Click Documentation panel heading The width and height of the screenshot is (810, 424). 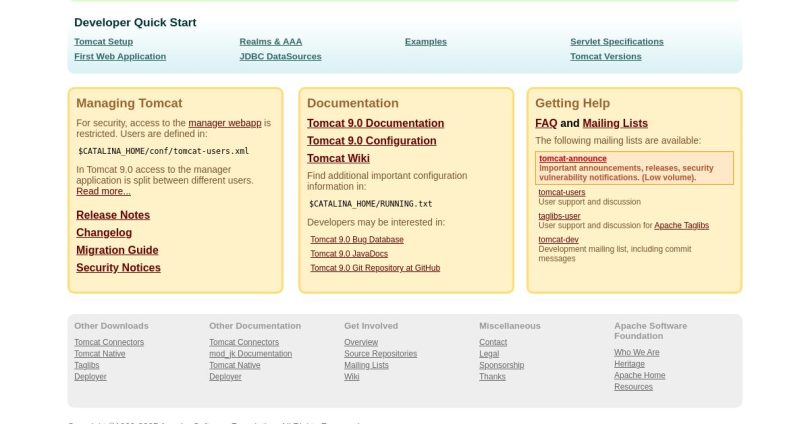click(353, 103)
